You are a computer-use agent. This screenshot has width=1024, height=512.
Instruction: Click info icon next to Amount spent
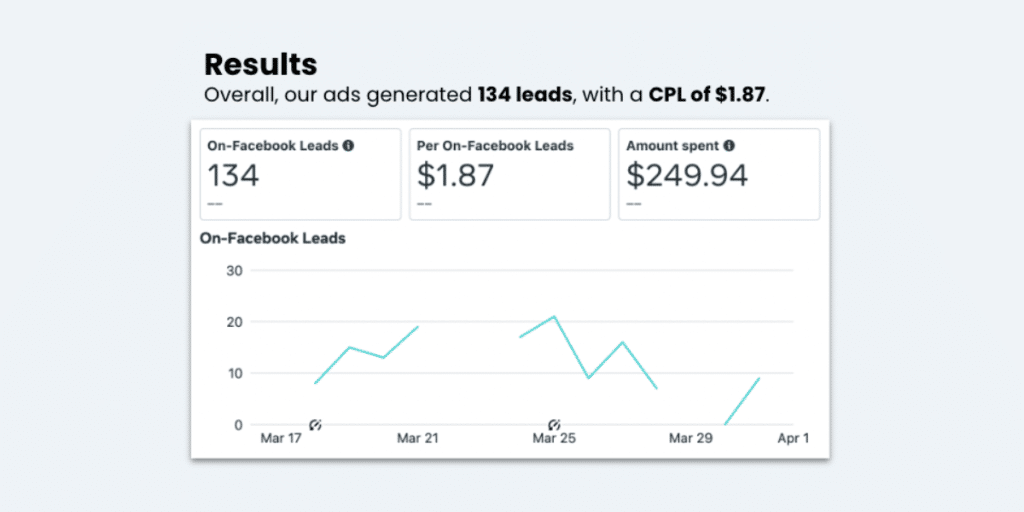[x=729, y=146]
